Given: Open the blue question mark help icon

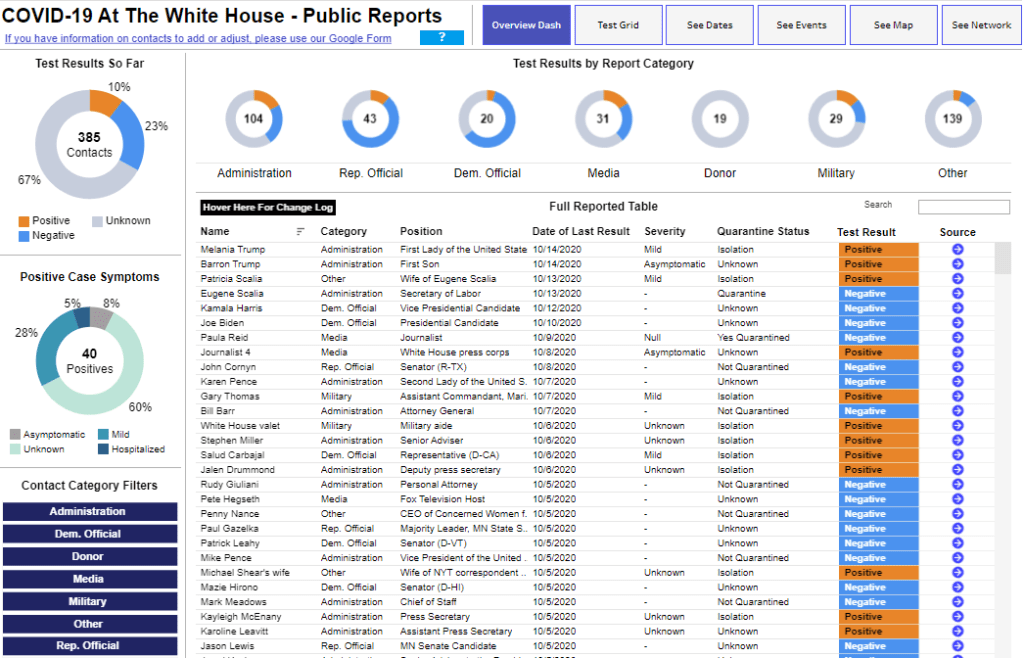Looking at the screenshot, I should (441, 37).
